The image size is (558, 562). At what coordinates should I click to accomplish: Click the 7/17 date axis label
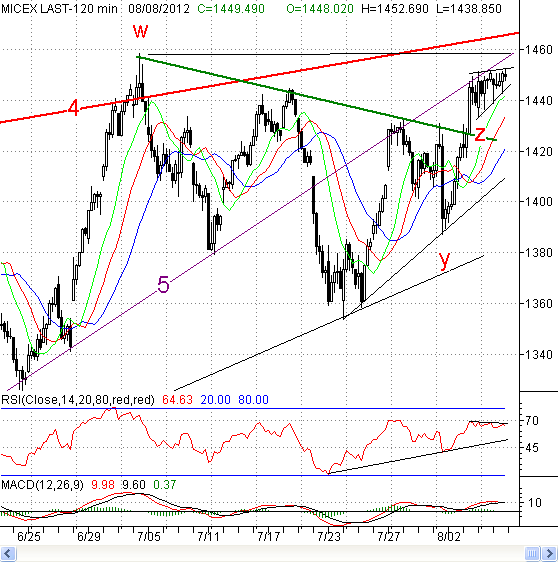click(x=269, y=537)
